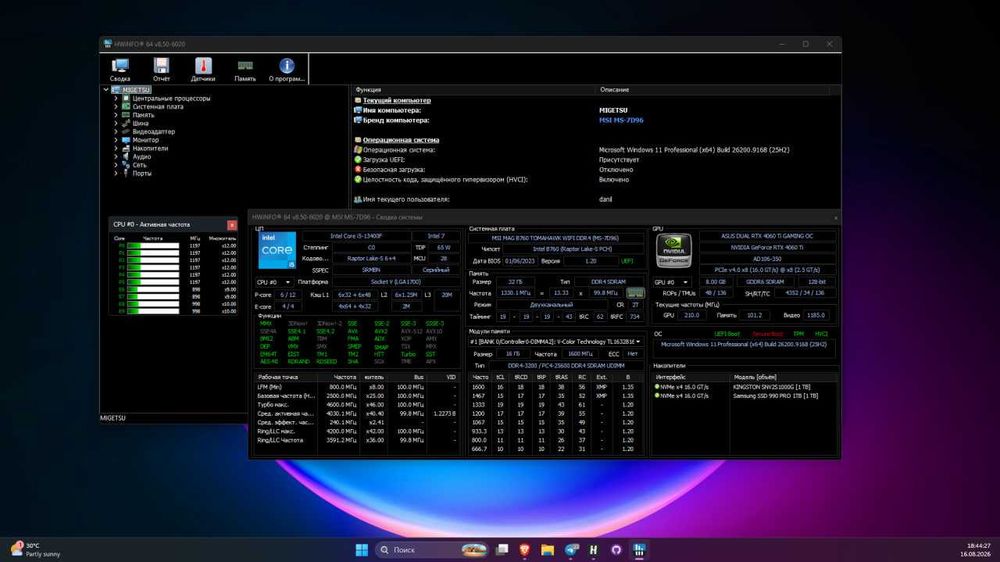Select the Монитор tree item
The image size is (1000, 562).
[145, 140]
